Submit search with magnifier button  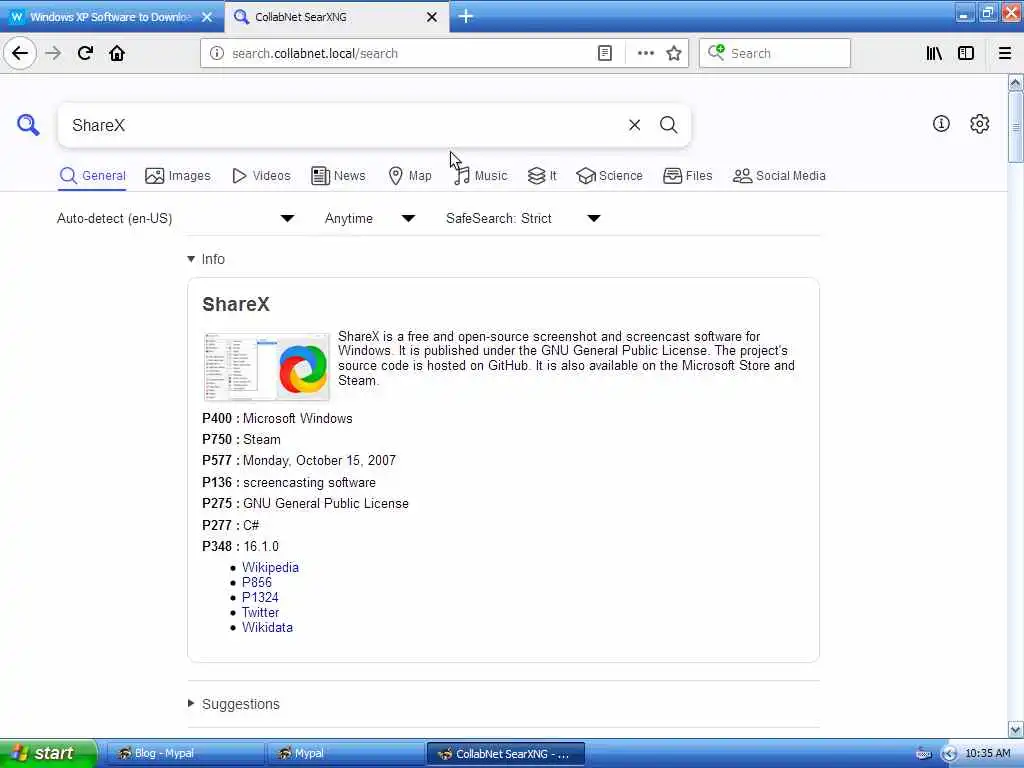[x=668, y=125]
